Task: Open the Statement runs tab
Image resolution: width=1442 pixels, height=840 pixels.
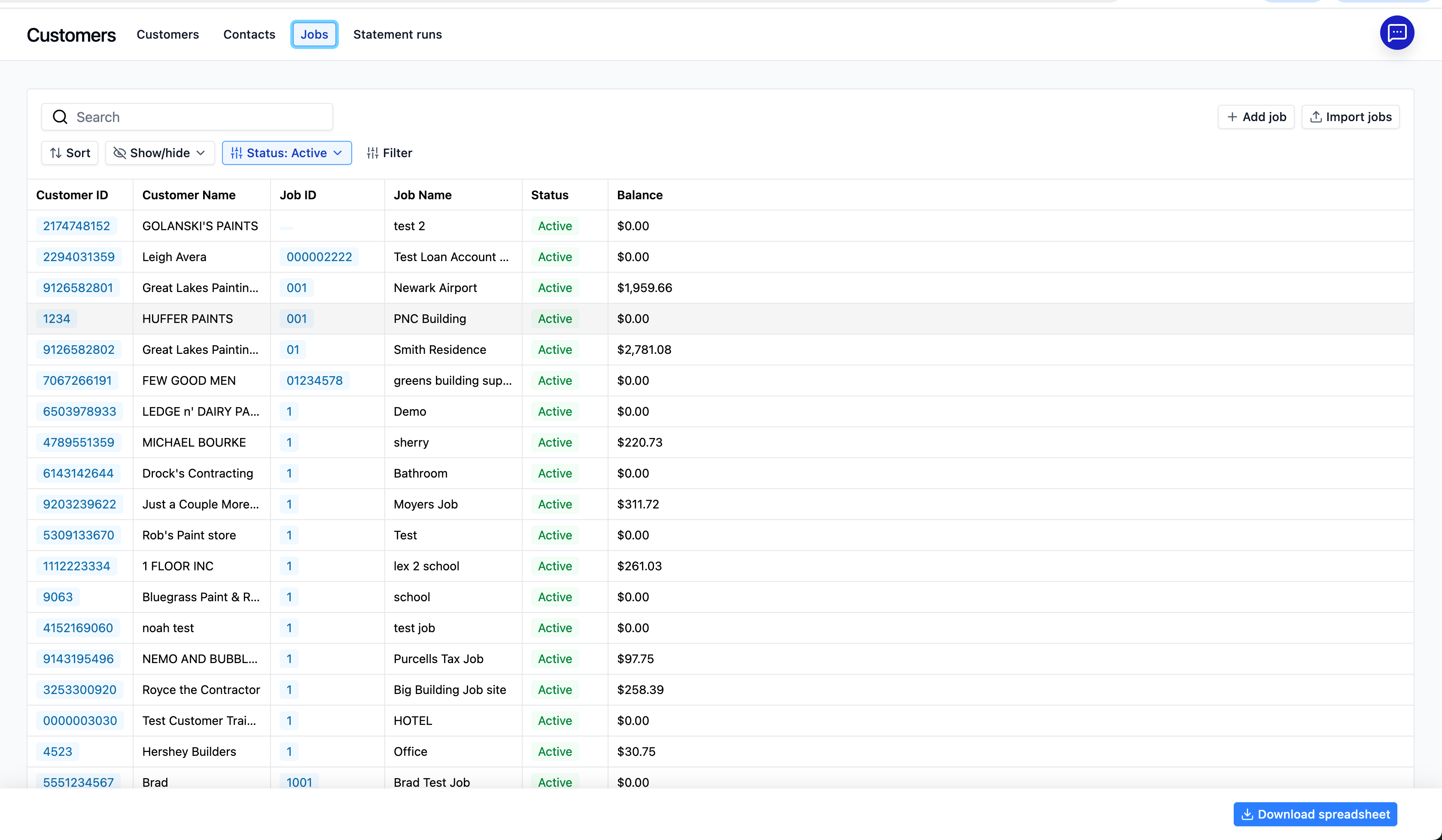Action: (397, 34)
